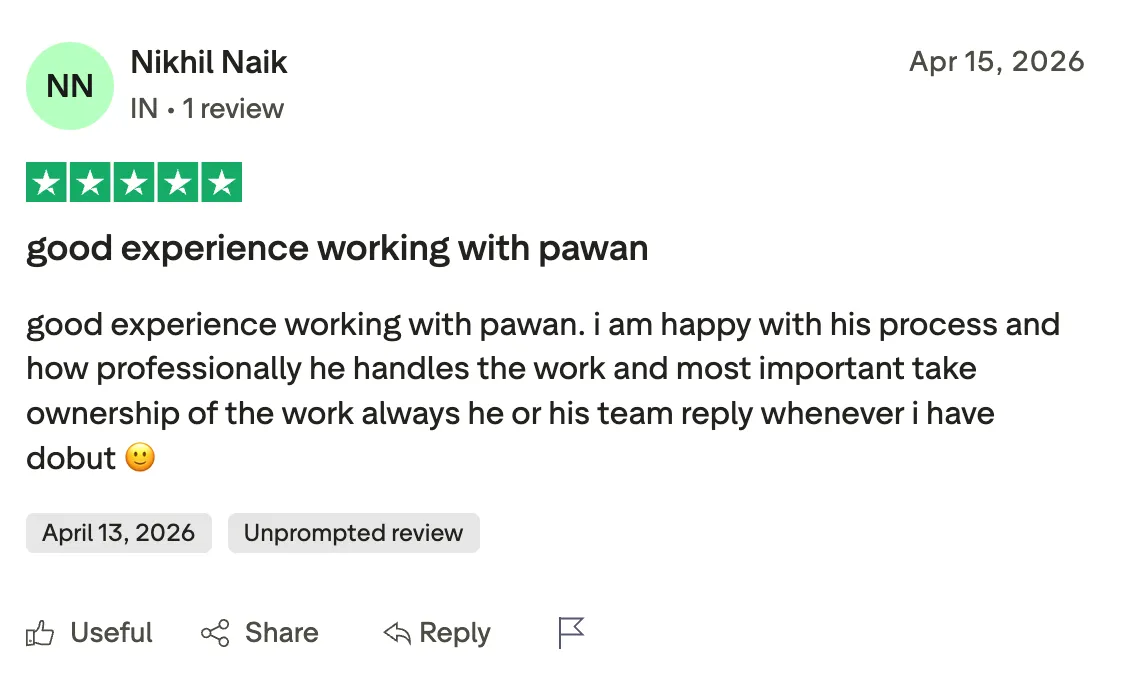Click the curved Reply arrow icon
The height and width of the screenshot is (678, 1134).
coord(397,633)
